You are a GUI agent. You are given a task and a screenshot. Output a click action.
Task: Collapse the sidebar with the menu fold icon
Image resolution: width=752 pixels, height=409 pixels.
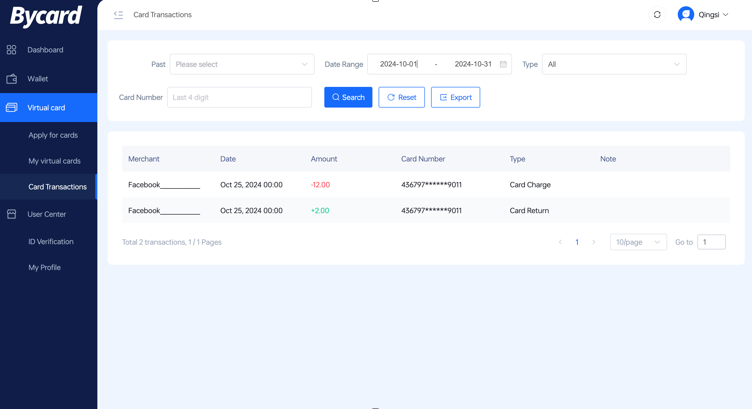pos(118,15)
